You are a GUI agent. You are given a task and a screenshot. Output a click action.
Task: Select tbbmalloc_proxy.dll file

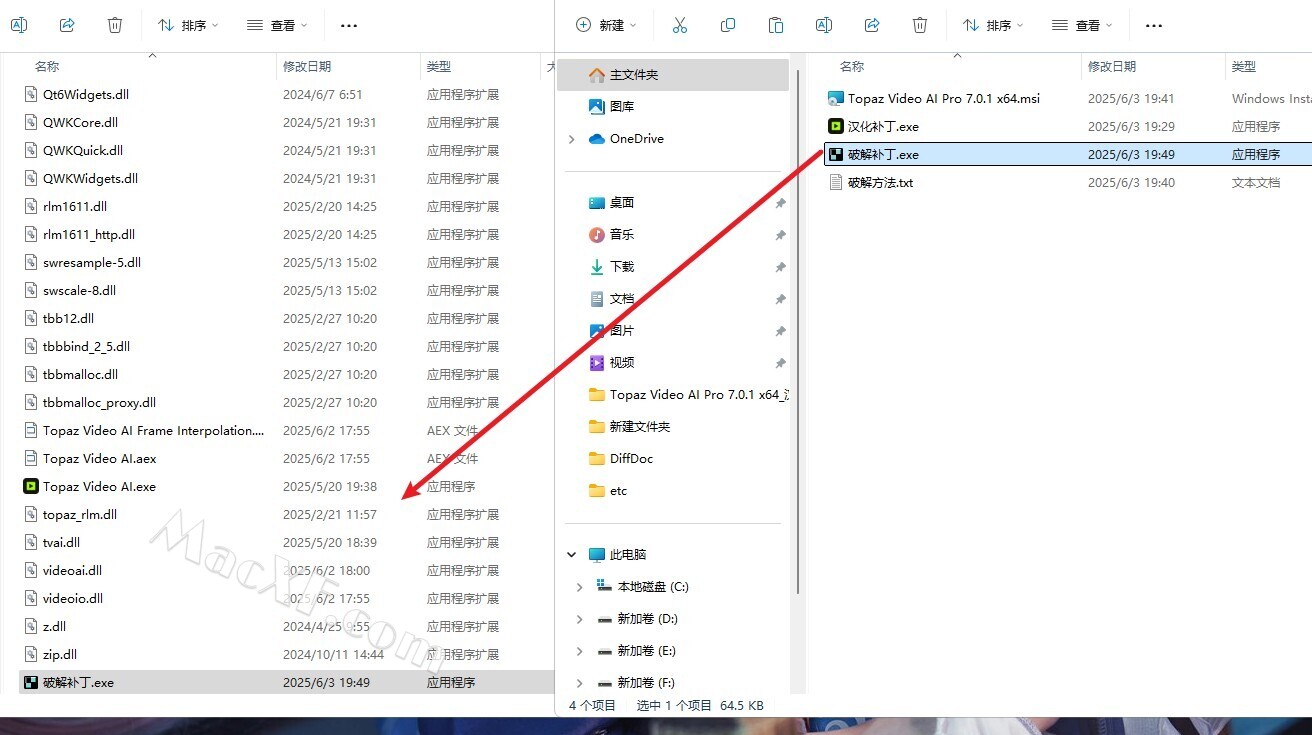point(89,402)
